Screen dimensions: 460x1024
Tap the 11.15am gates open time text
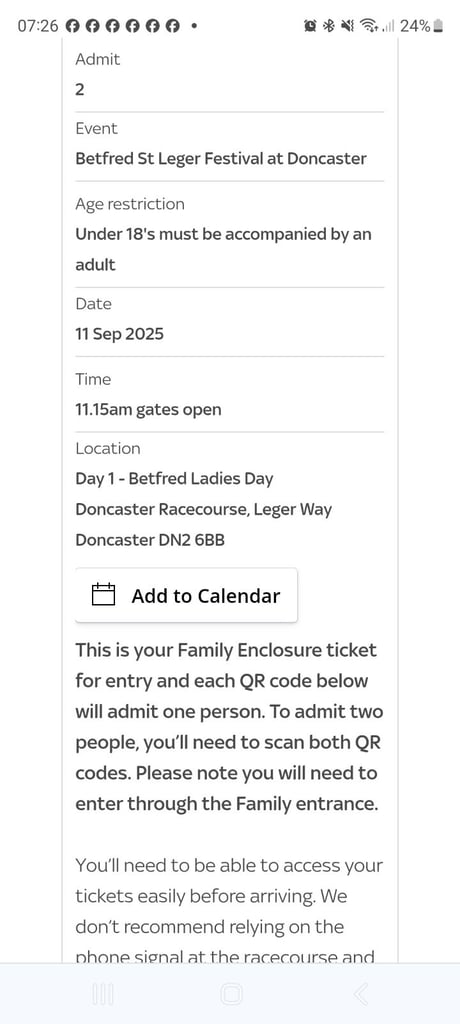[148, 410]
